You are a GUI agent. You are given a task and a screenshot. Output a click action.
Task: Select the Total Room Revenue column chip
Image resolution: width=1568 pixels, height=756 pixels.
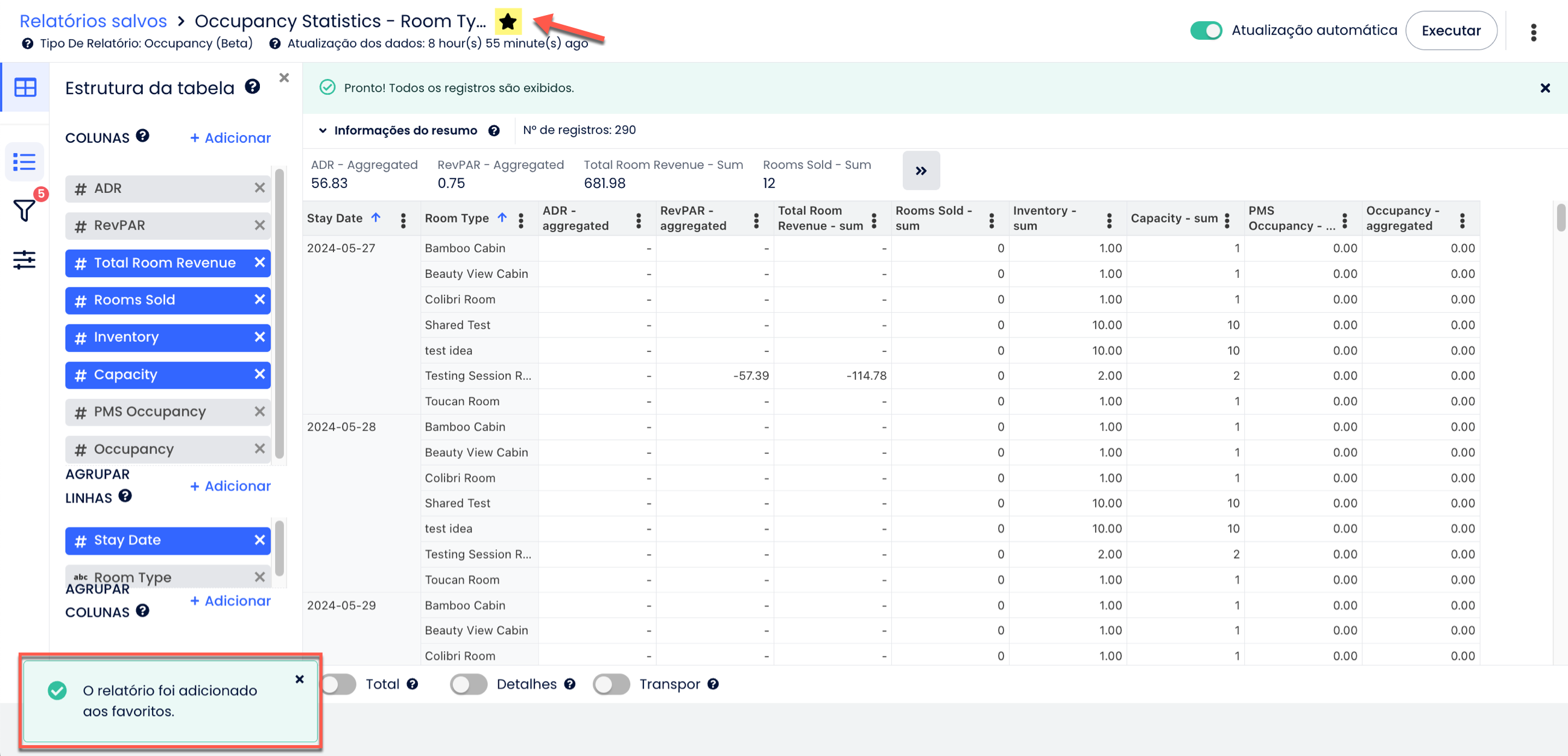pyautogui.click(x=165, y=263)
